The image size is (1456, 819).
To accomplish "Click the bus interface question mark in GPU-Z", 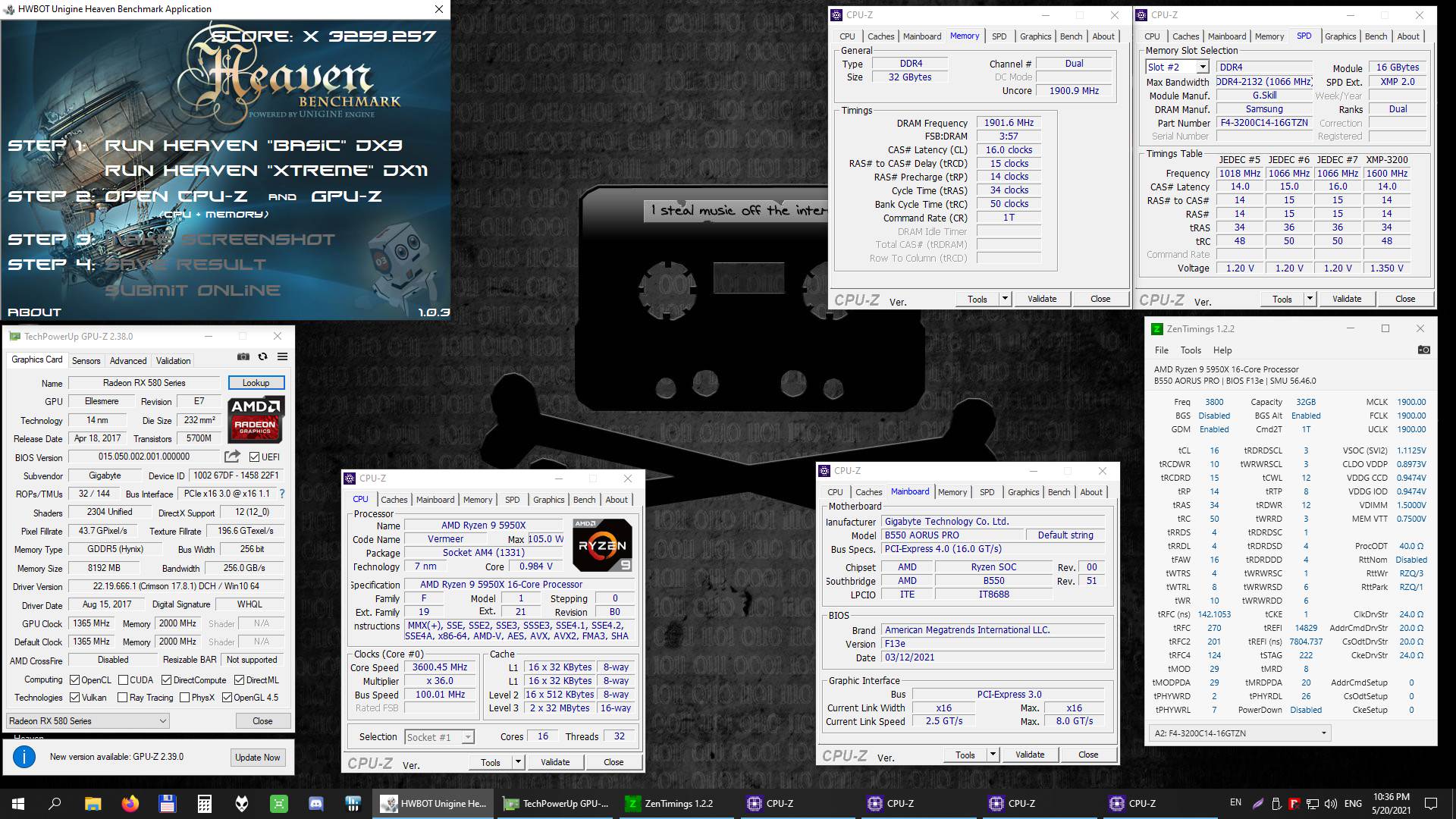I will tap(282, 494).
